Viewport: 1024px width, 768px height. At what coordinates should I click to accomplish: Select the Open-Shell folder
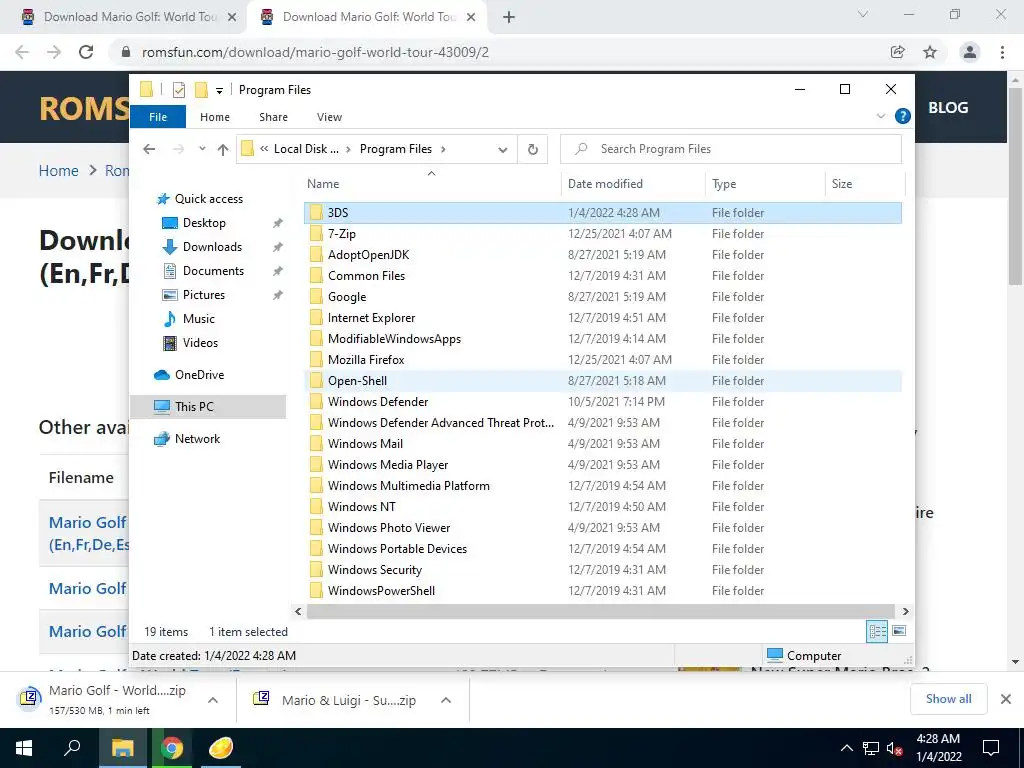(602, 381)
